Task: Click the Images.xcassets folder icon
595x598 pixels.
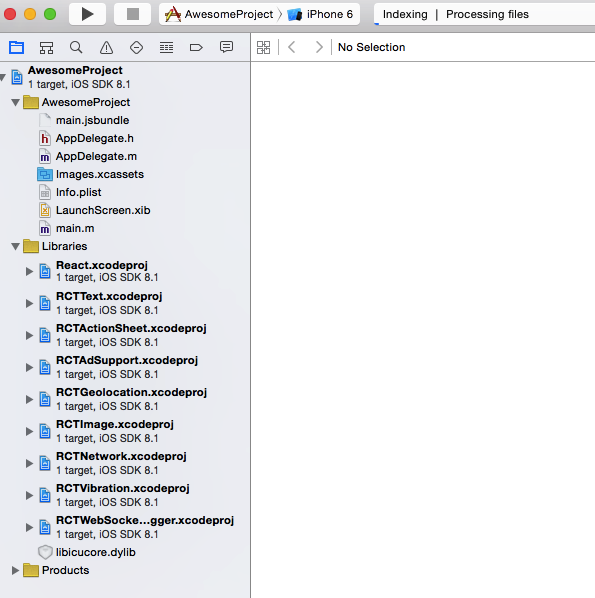Action: point(45,174)
